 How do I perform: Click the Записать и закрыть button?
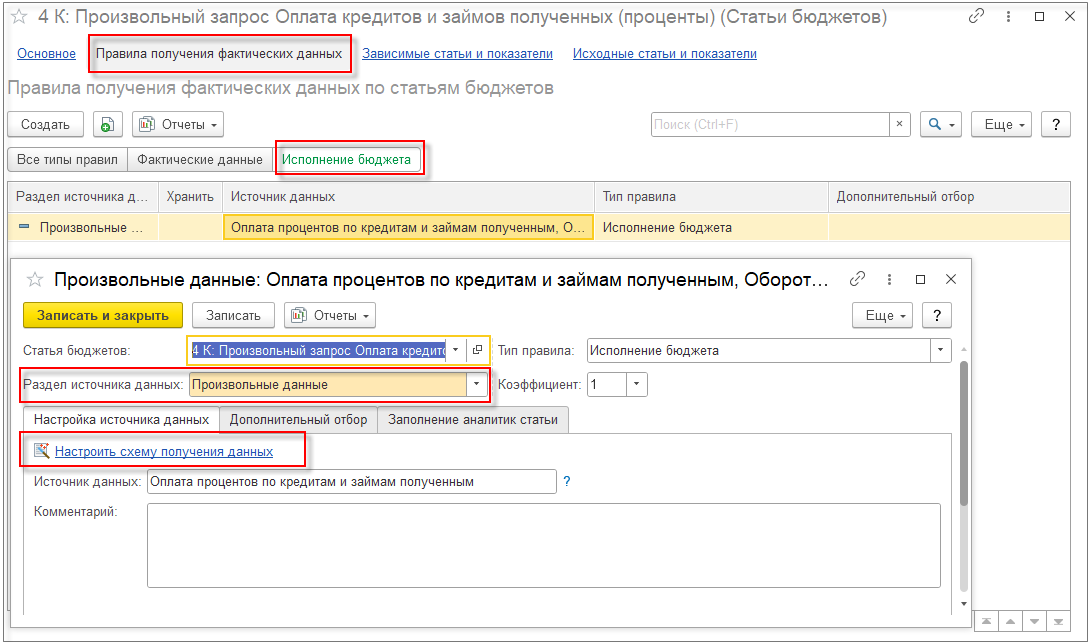click(103, 315)
